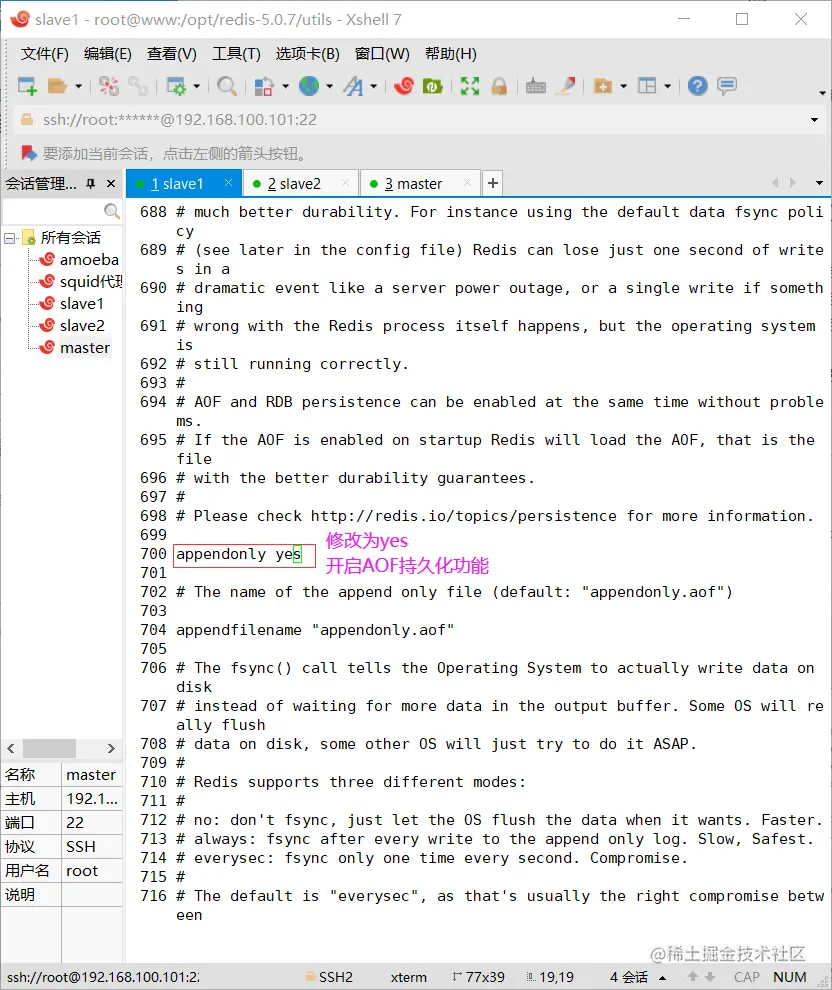
Task: Open the 选项卡(B) menu
Action: [307, 54]
